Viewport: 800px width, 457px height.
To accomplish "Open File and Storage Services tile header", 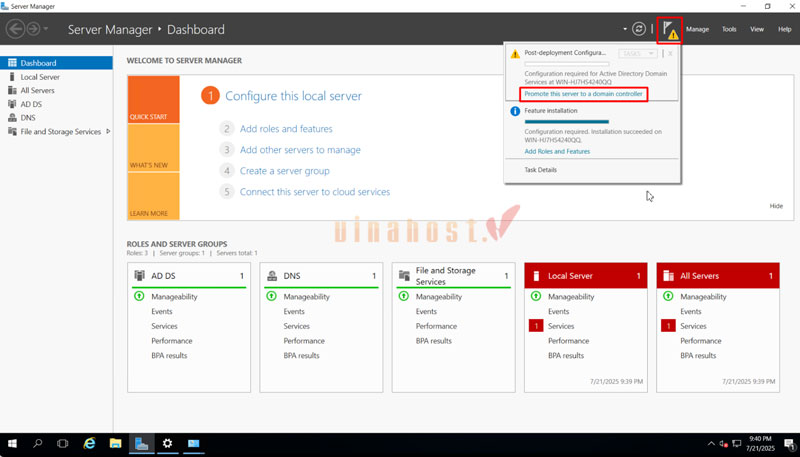I will 453,275.
